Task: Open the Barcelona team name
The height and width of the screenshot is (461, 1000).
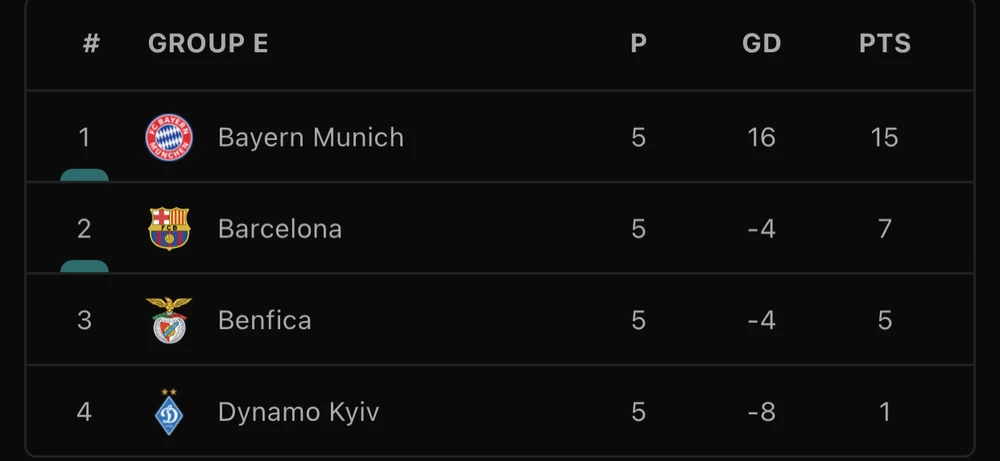Action: [280, 229]
